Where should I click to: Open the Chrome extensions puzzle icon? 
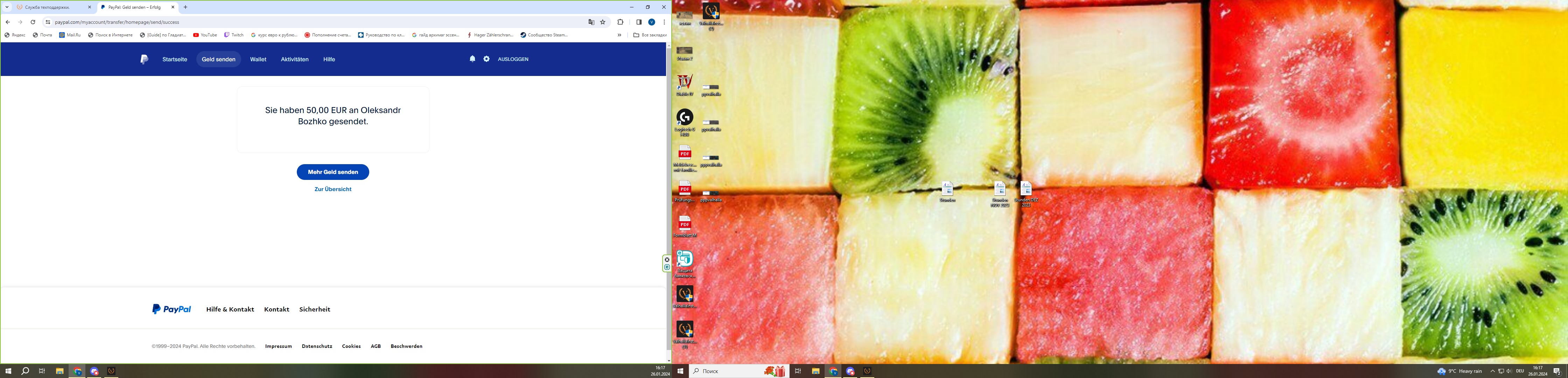point(620,22)
